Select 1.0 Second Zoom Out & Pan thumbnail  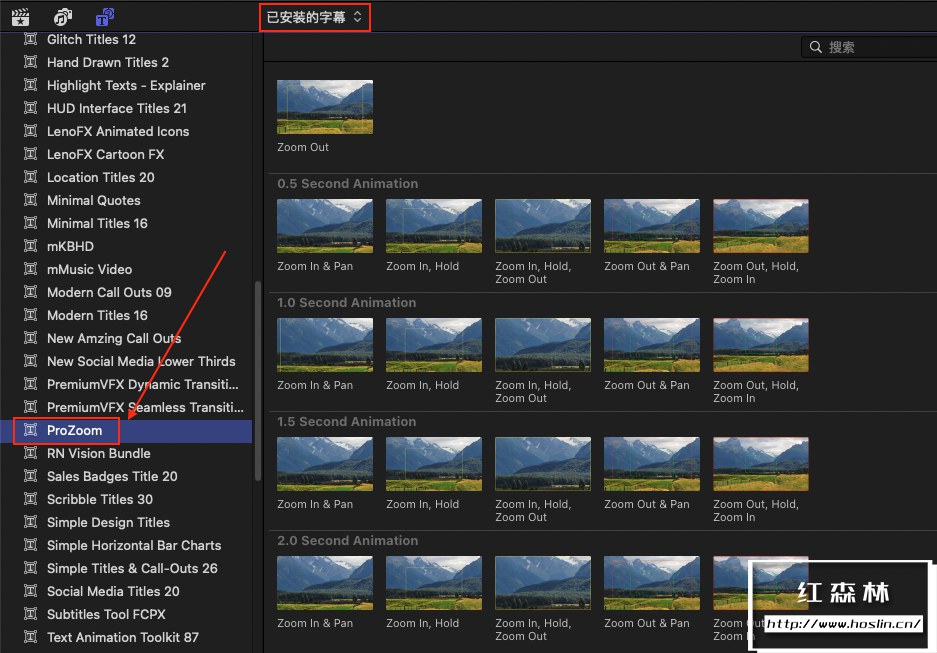coord(652,345)
